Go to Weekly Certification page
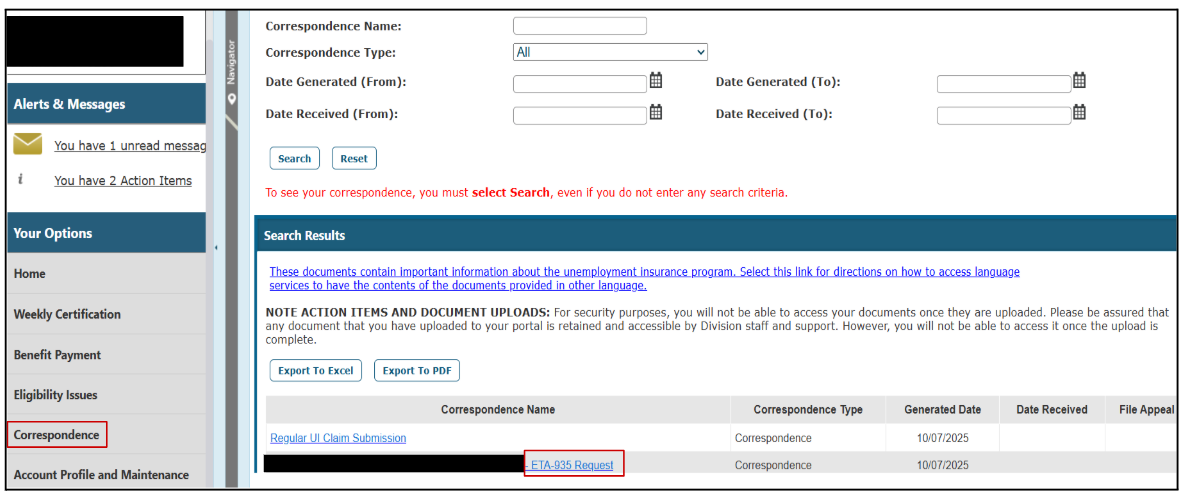Viewport: 1182px width, 495px height. (x=67, y=314)
